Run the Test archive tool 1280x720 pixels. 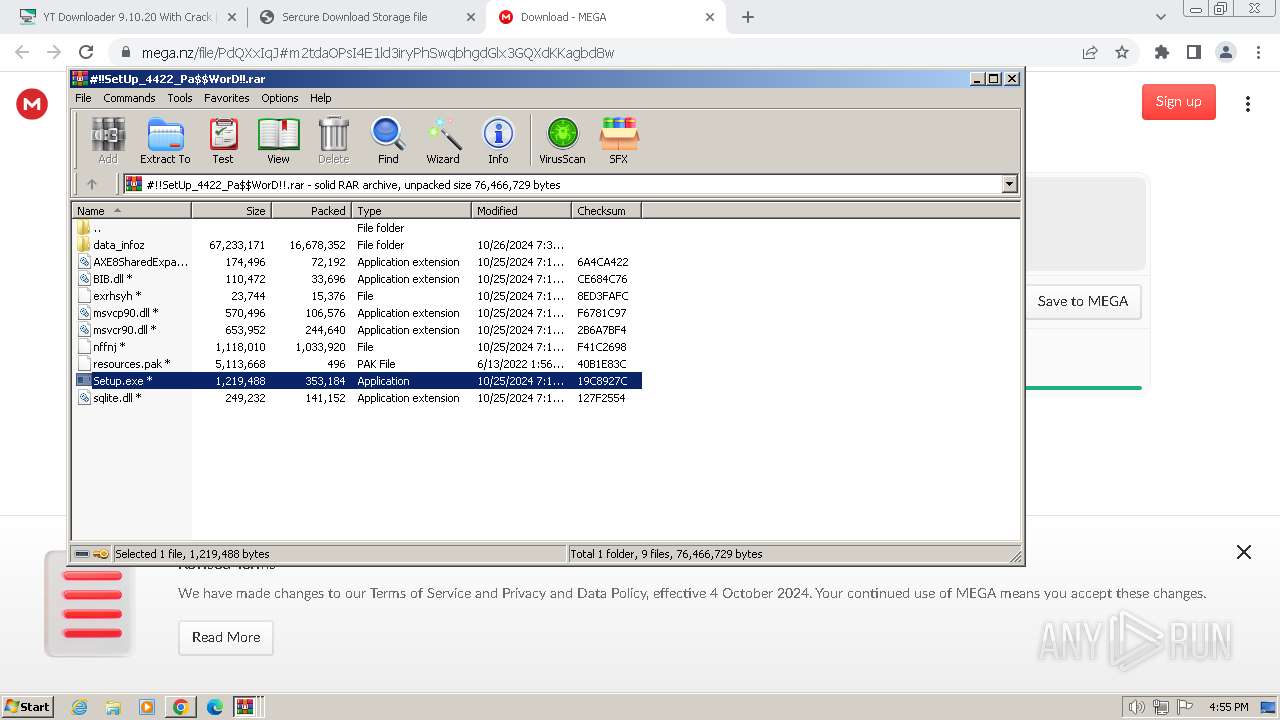pos(223,140)
